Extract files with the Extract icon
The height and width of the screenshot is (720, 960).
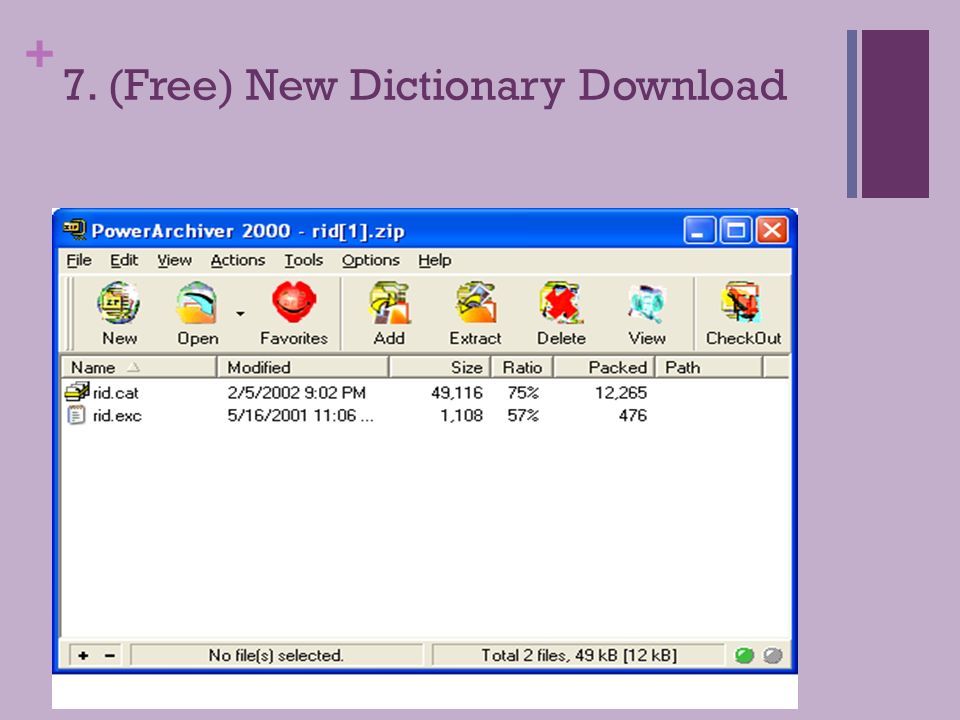pyautogui.click(x=476, y=303)
